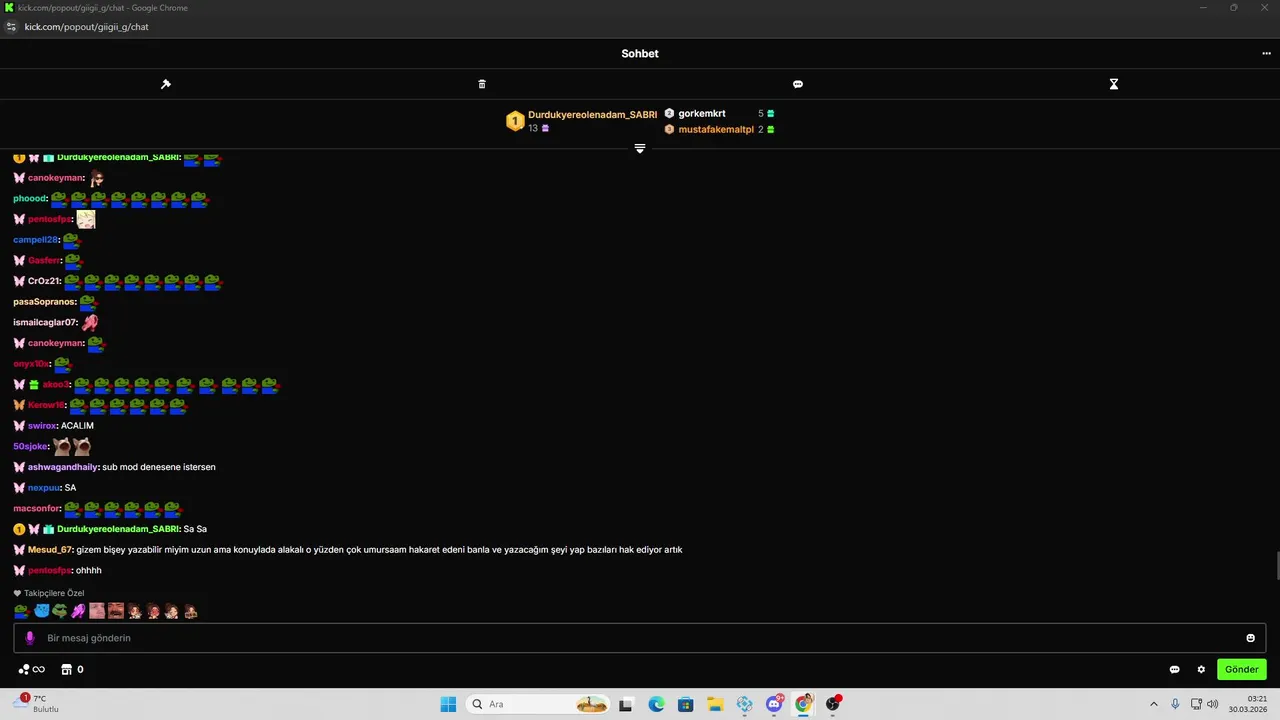Click Kerow16 username in chat

[46, 405]
